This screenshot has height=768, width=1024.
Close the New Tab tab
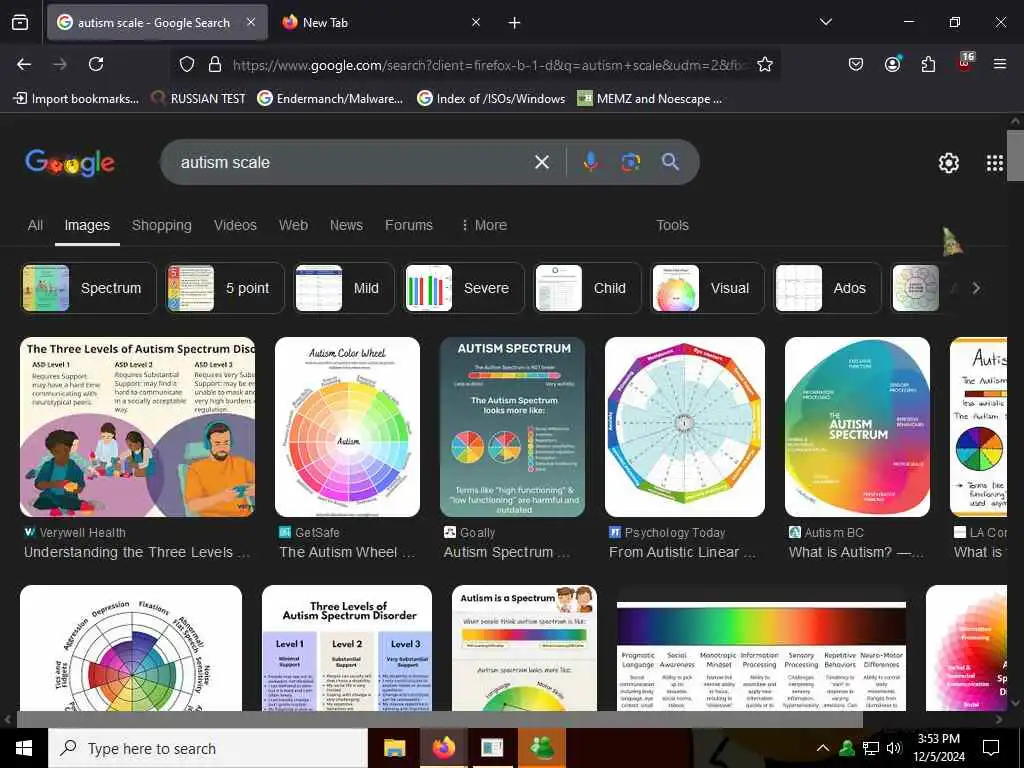(x=476, y=22)
